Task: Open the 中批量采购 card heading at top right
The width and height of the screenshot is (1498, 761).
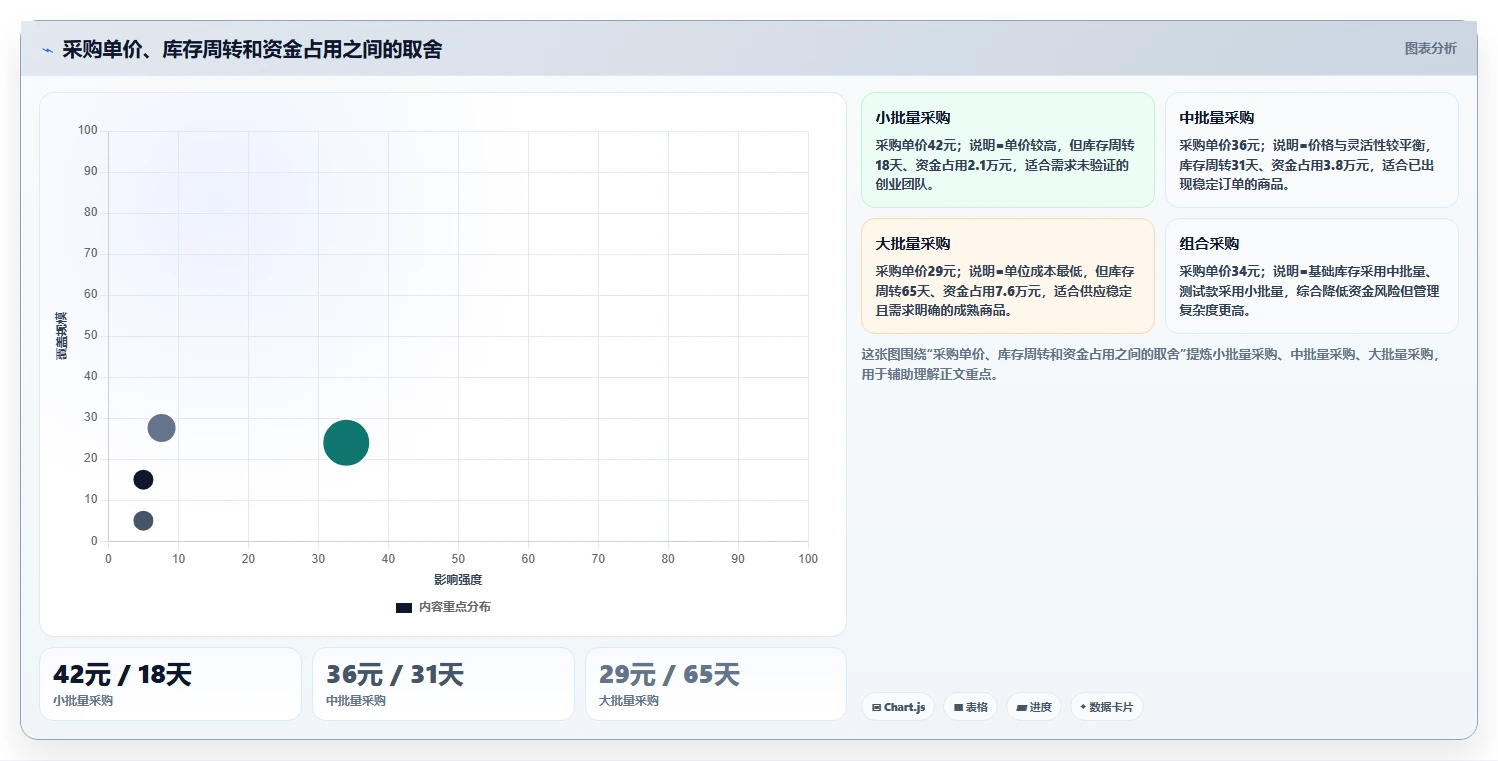Action: pos(1216,117)
